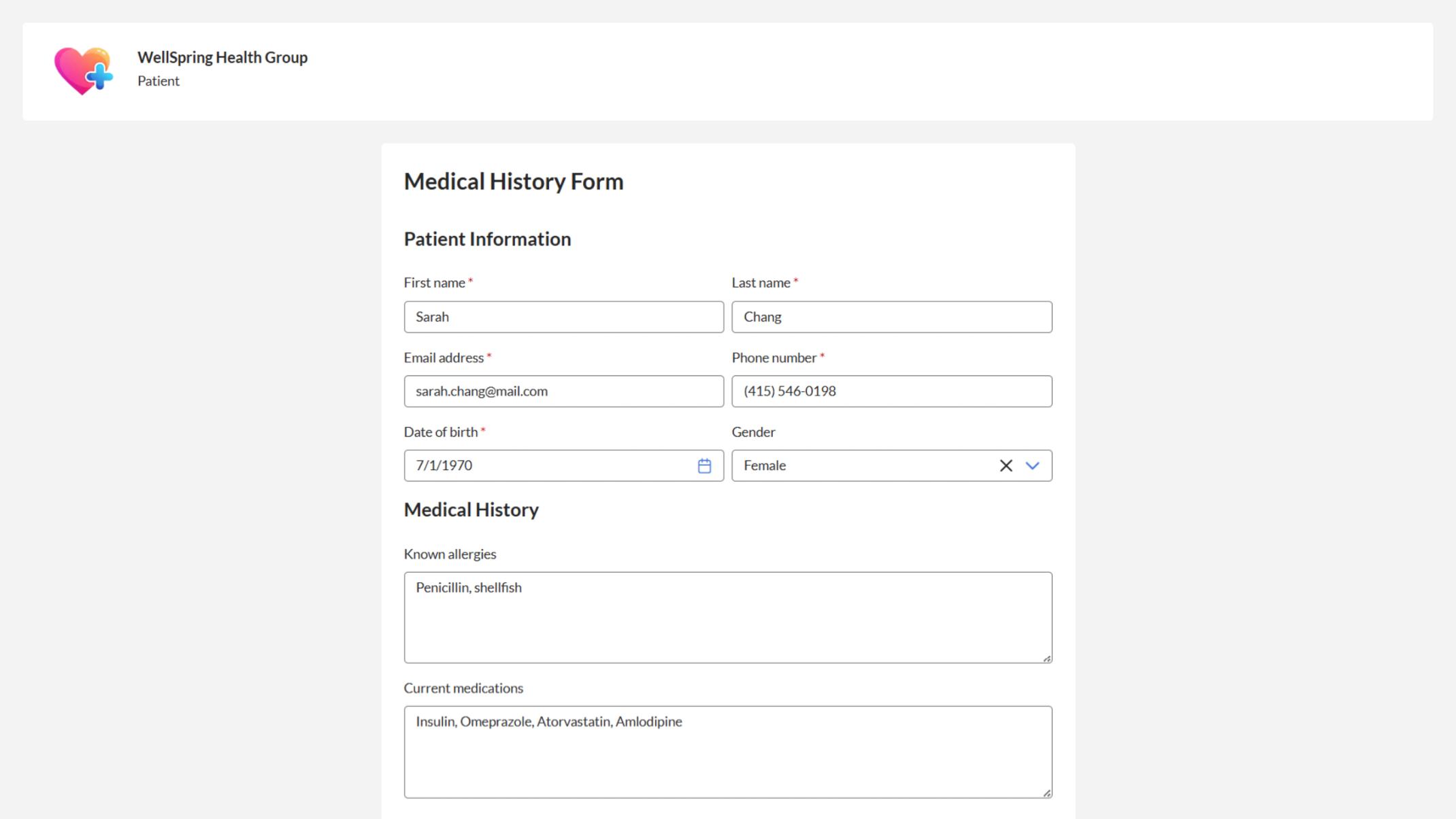
Task: Click the Patient Information heading
Action: pos(487,239)
